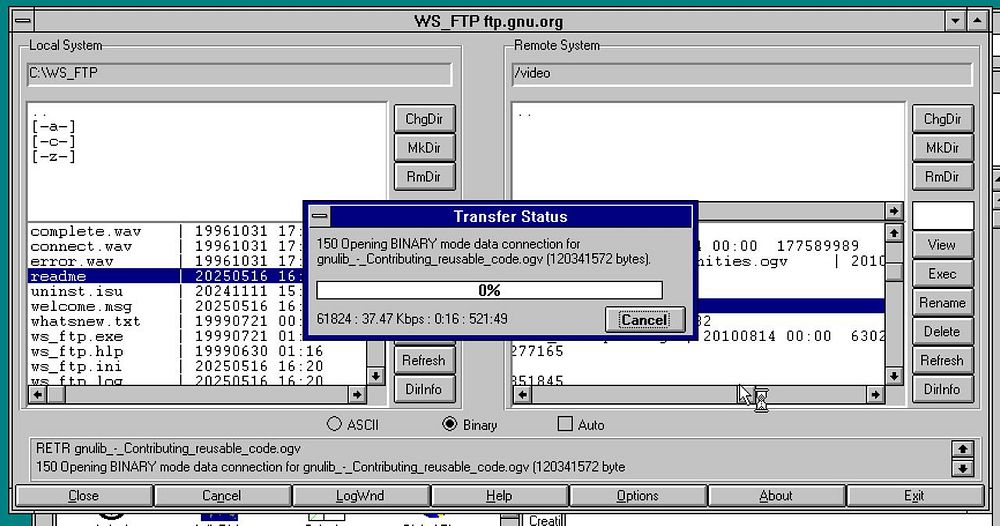
Task: Click the bottom bar Cancel button
Action: point(222,495)
